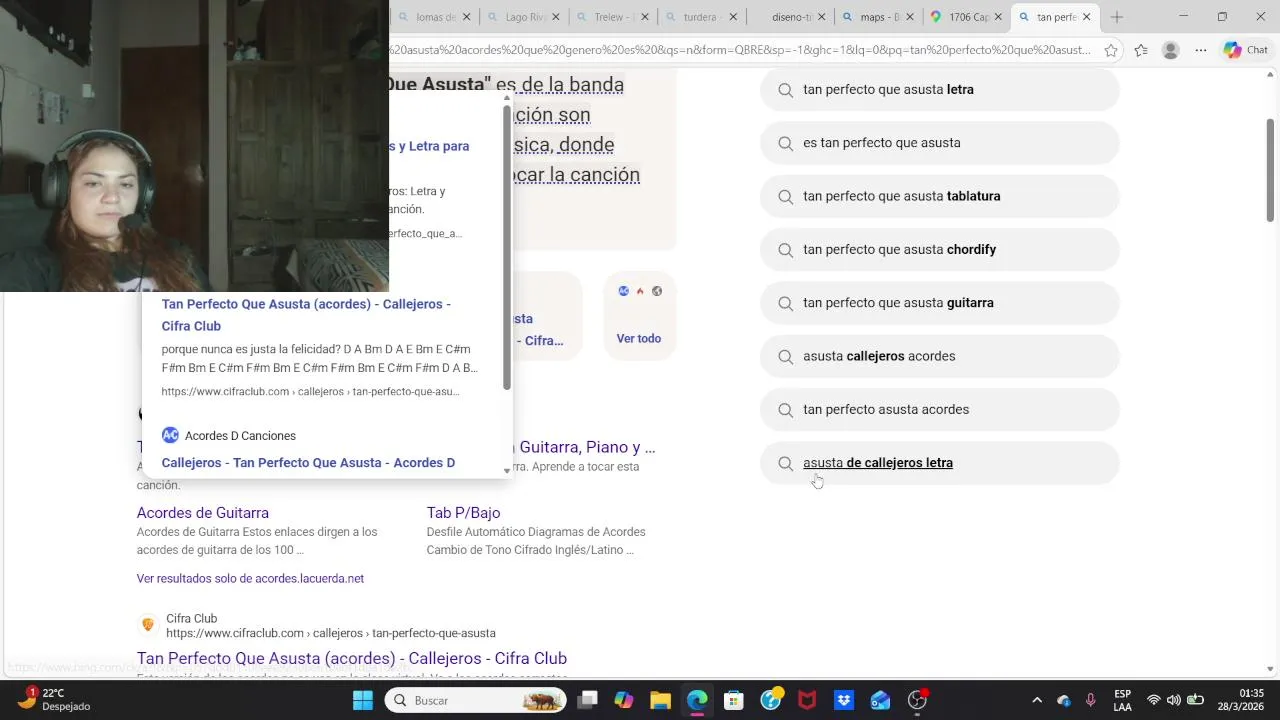Open OneDrive cloud tray icon
The image size is (1280, 720).
(1064, 700)
